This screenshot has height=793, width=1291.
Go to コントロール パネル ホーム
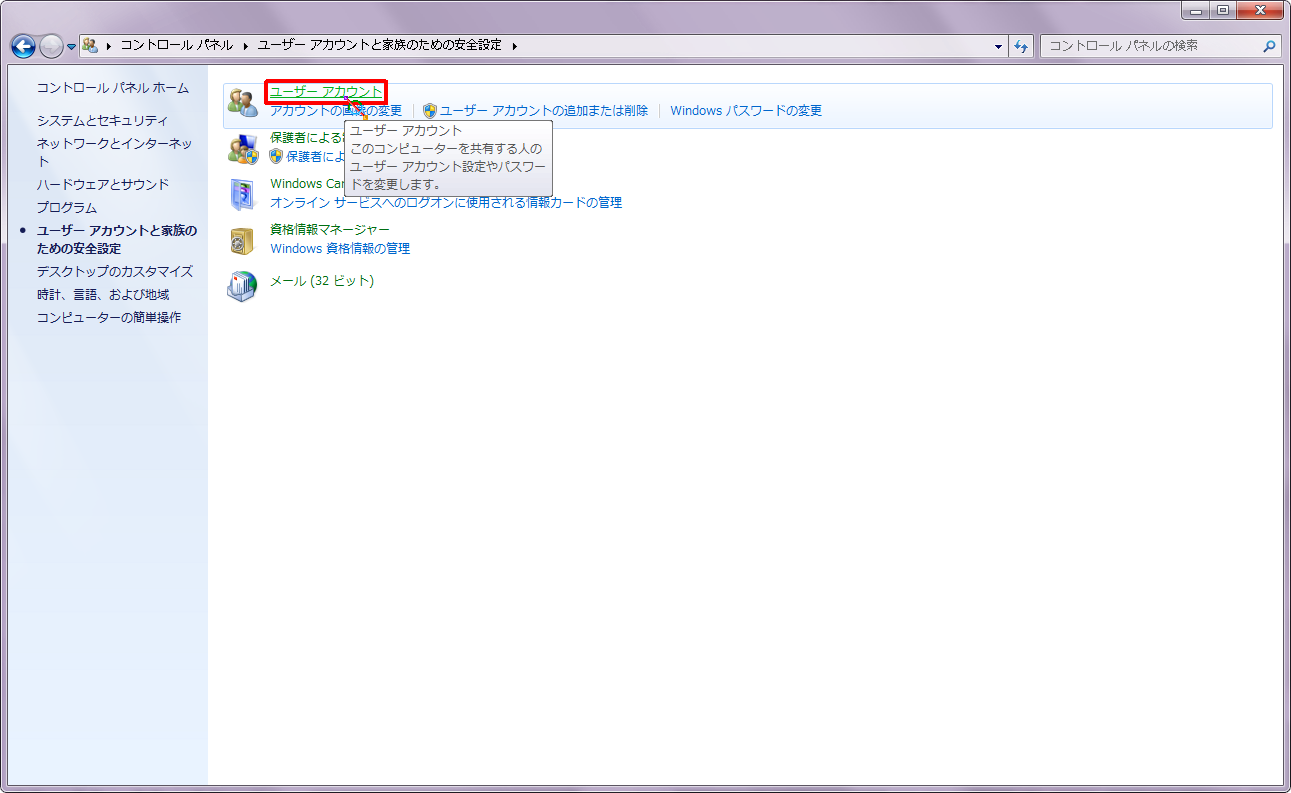tap(113, 88)
